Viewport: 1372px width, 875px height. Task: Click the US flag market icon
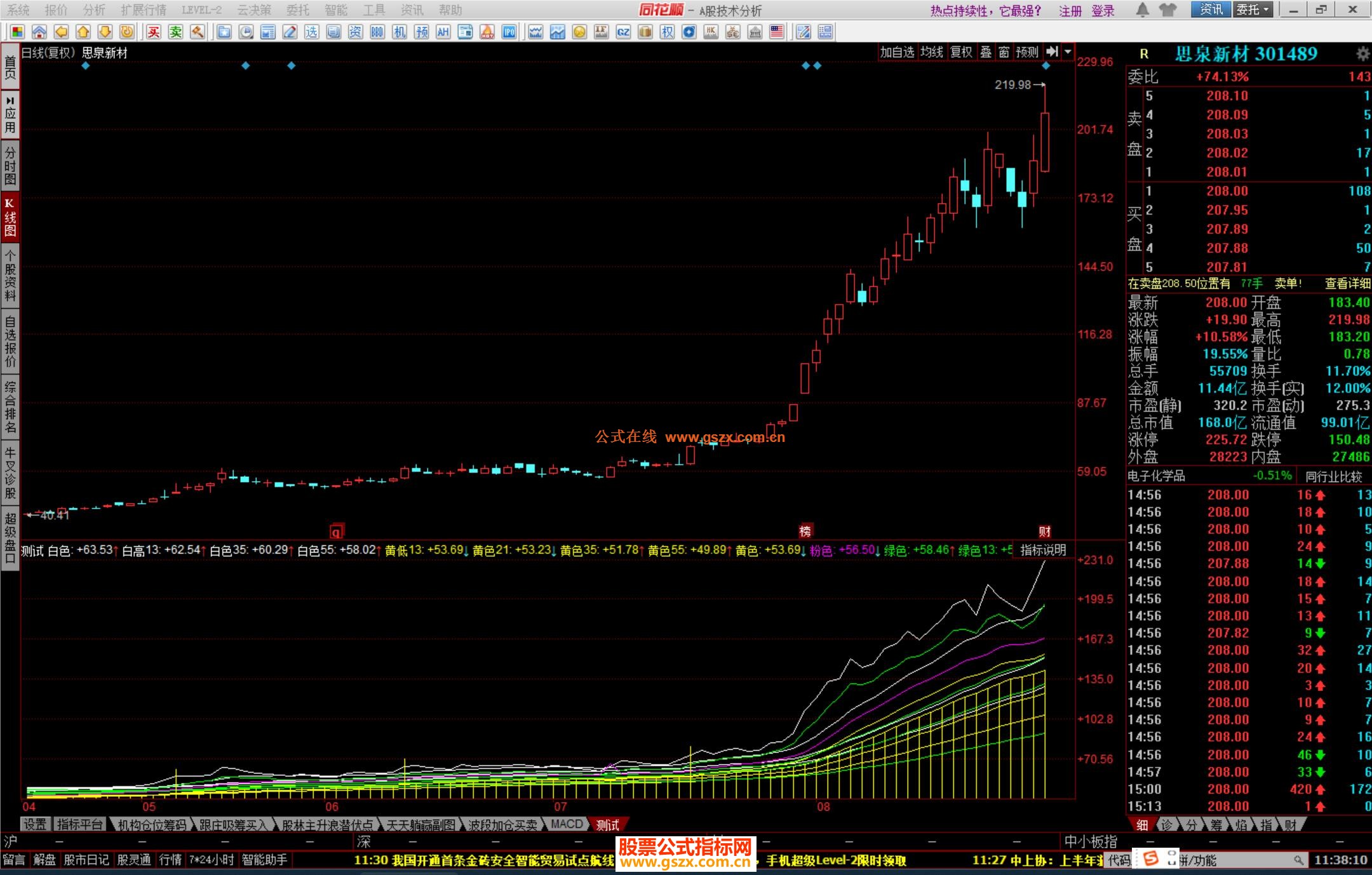click(776, 32)
